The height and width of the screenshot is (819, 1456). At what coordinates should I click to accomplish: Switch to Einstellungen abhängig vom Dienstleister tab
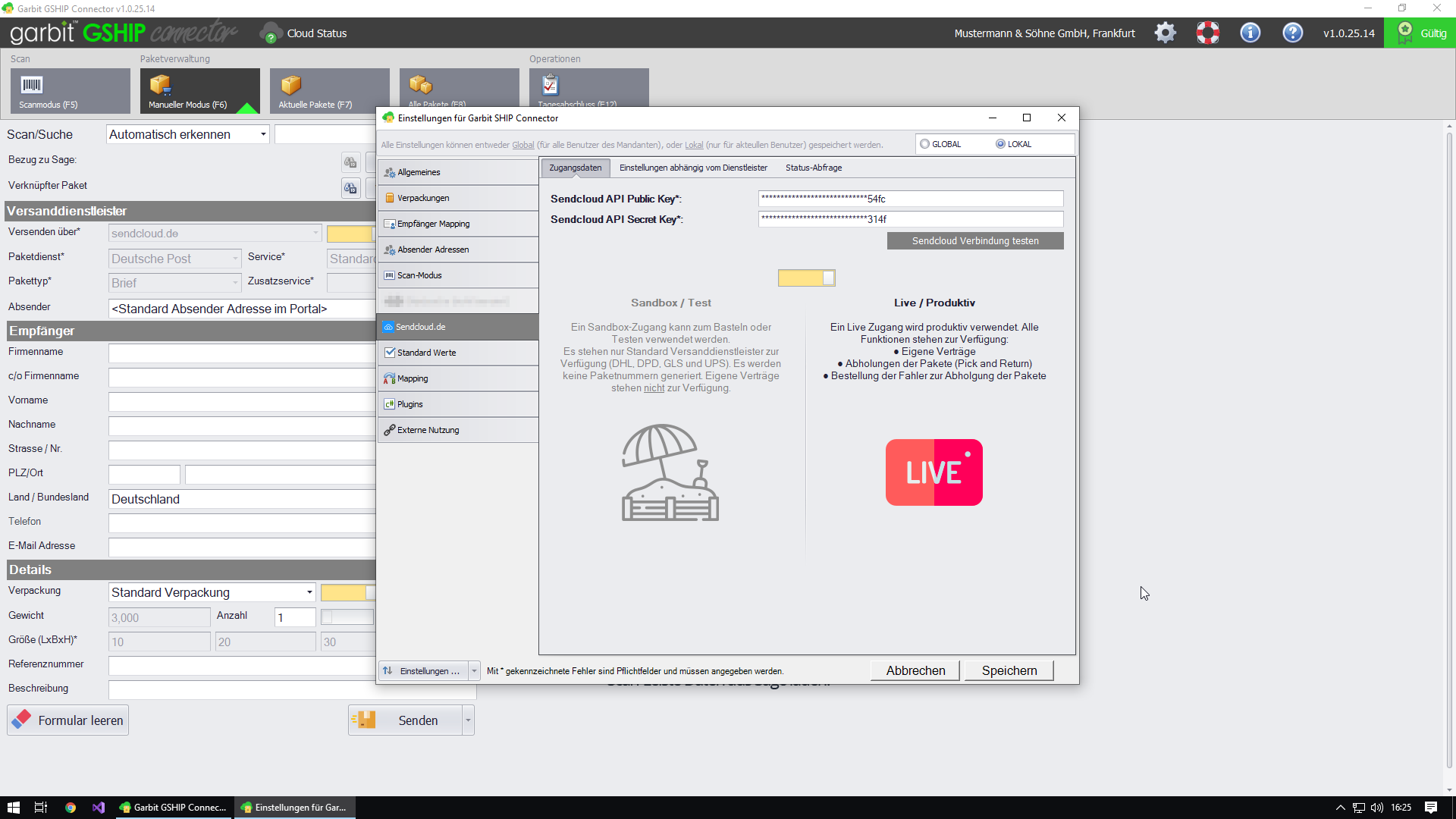pos(693,168)
